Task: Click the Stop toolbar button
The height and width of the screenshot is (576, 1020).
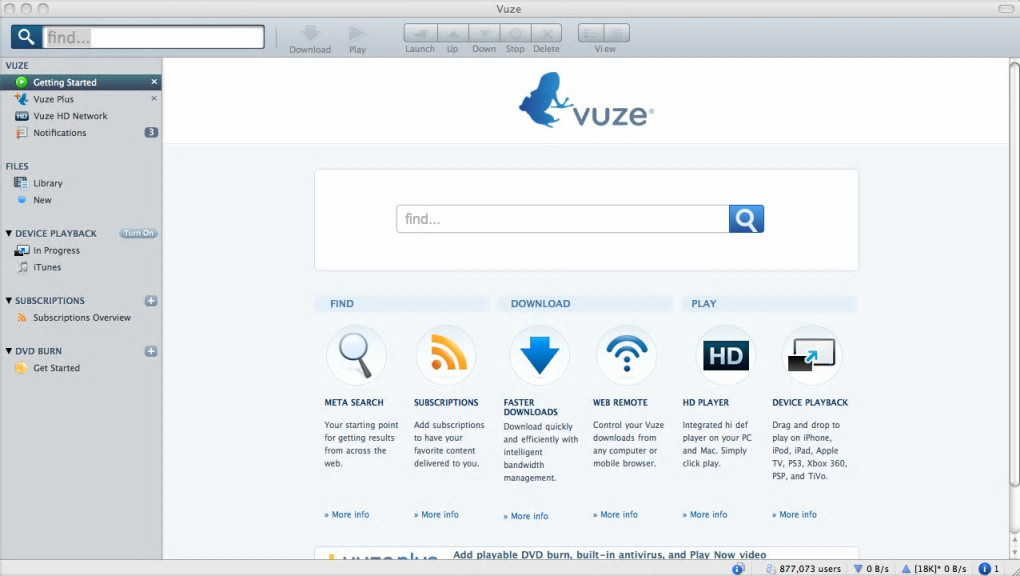Action: coord(515,33)
